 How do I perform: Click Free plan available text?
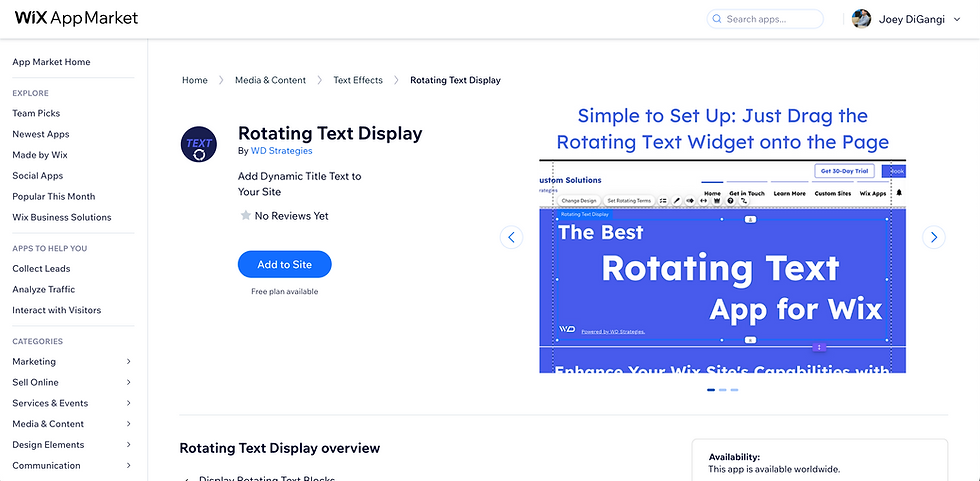pyautogui.click(x=284, y=291)
